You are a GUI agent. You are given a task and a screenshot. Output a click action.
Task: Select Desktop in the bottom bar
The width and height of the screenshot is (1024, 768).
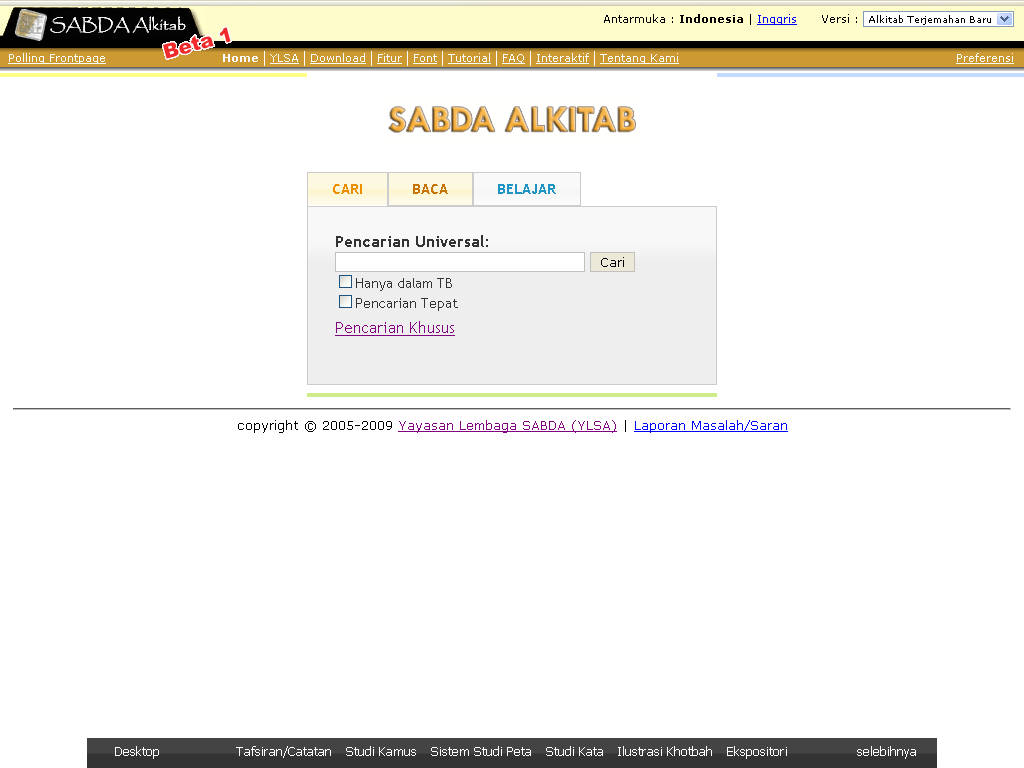pyautogui.click(x=136, y=752)
